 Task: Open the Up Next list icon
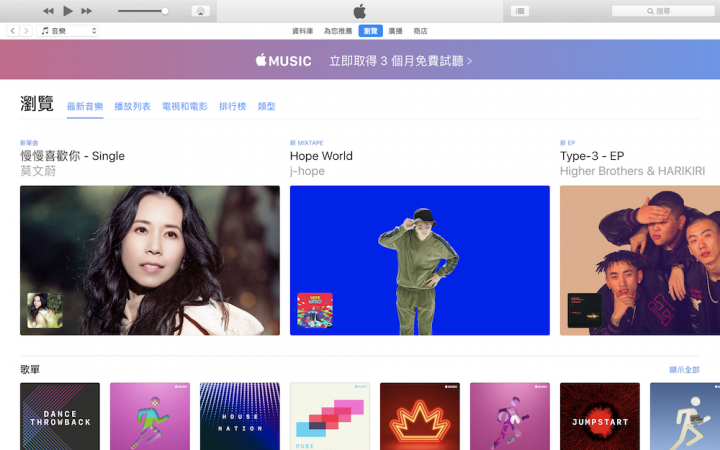tap(520, 11)
